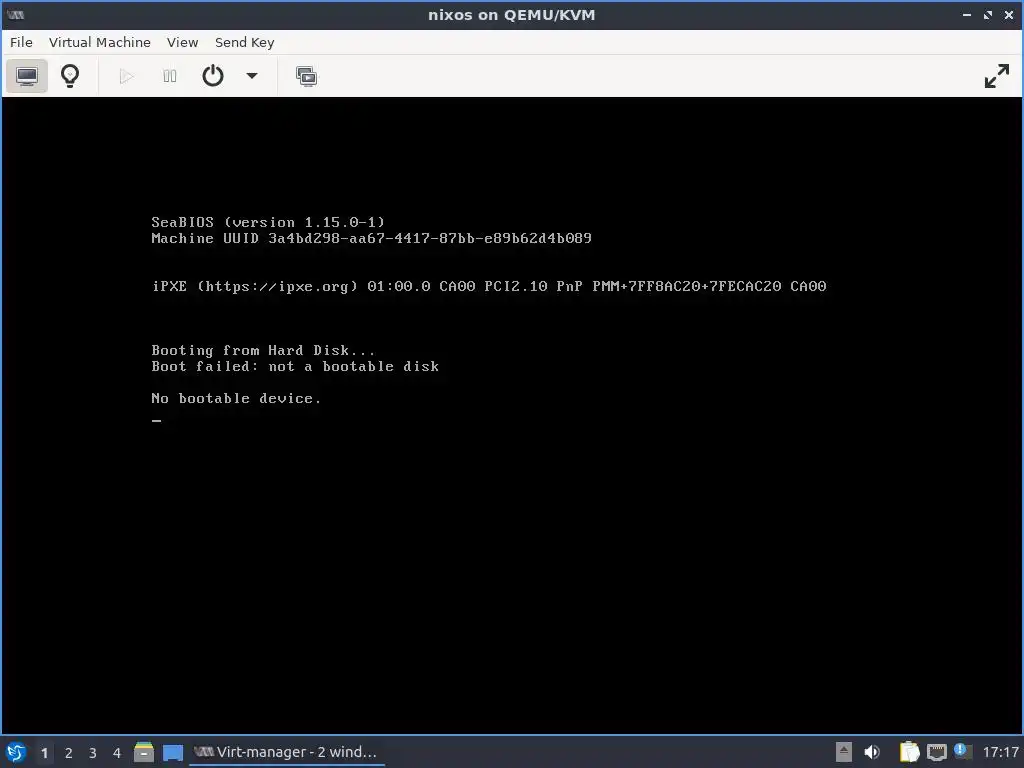
Task: Click the clipboard manager tray icon
Action: point(909,752)
